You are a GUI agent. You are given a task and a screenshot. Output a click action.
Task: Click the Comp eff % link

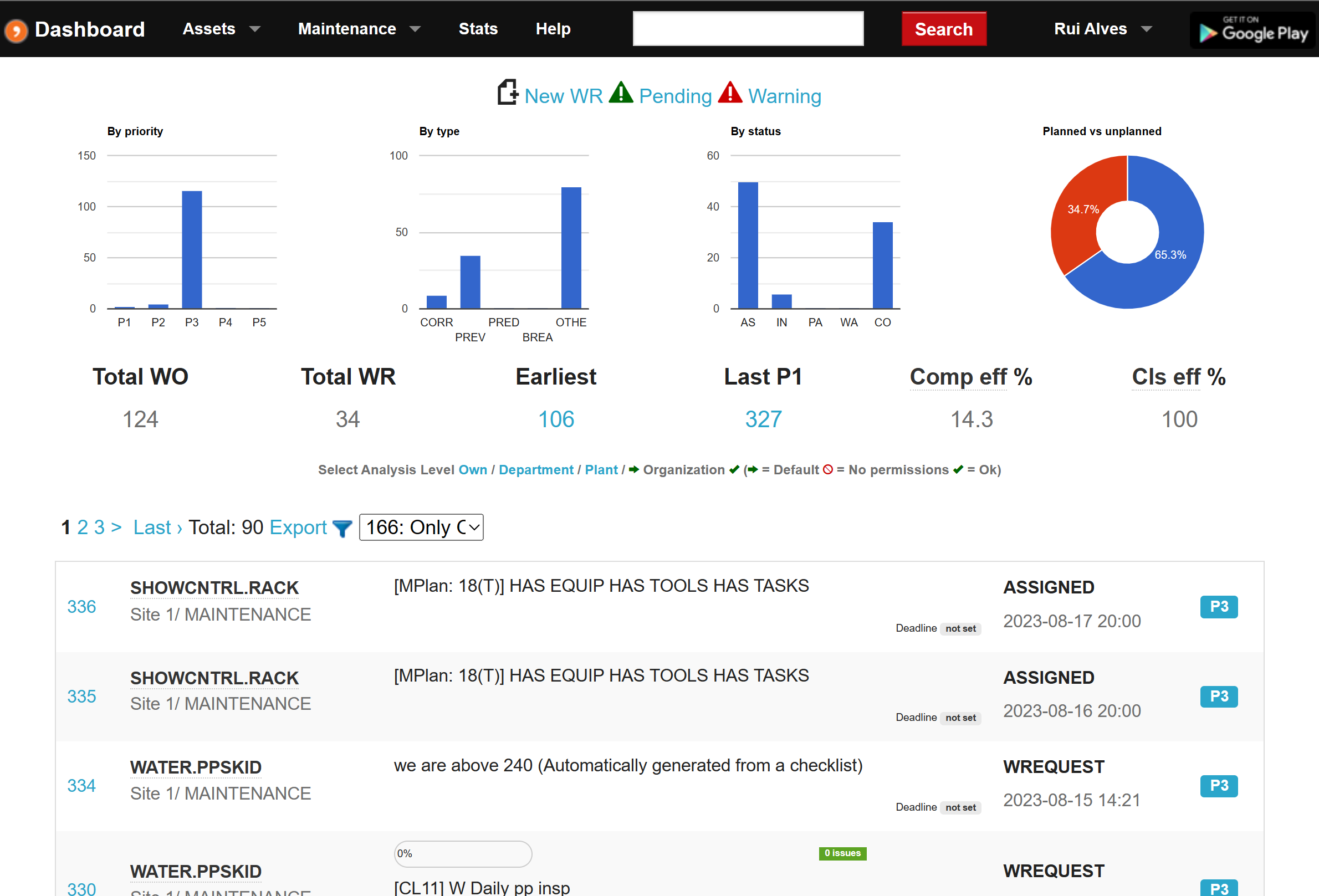pyautogui.click(x=970, y=377)
